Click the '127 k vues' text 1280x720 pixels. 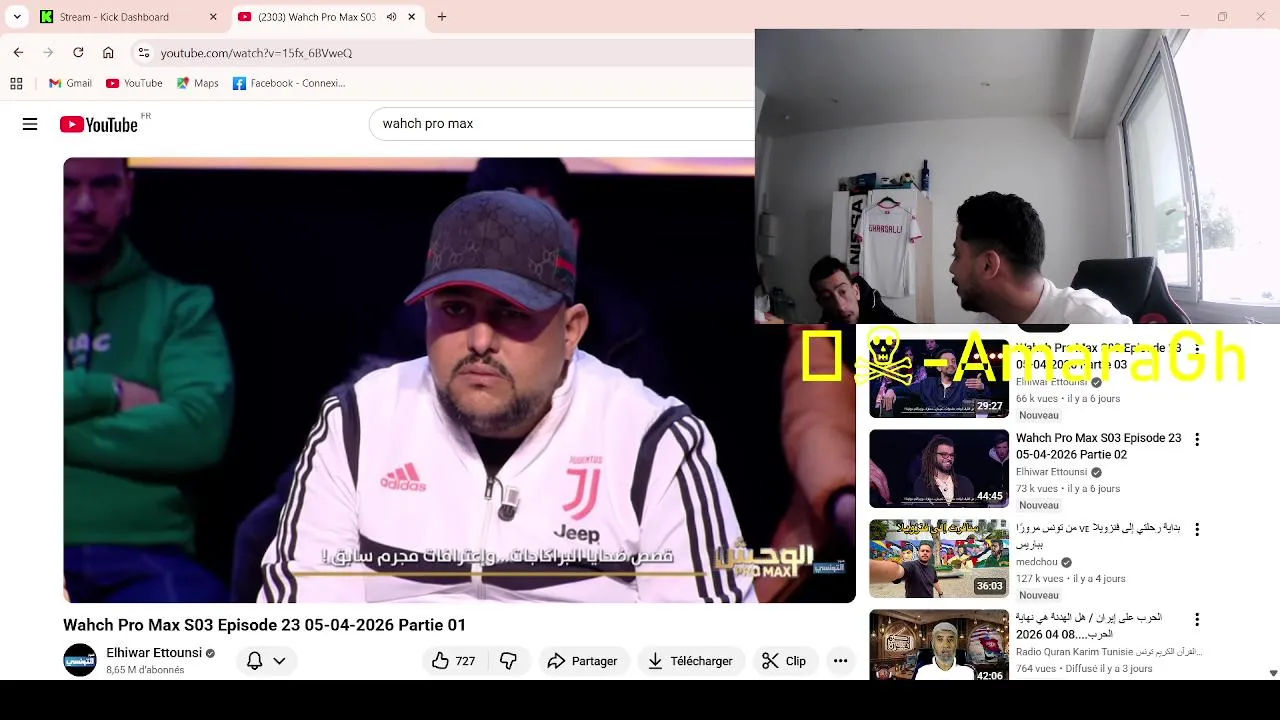1040,579
